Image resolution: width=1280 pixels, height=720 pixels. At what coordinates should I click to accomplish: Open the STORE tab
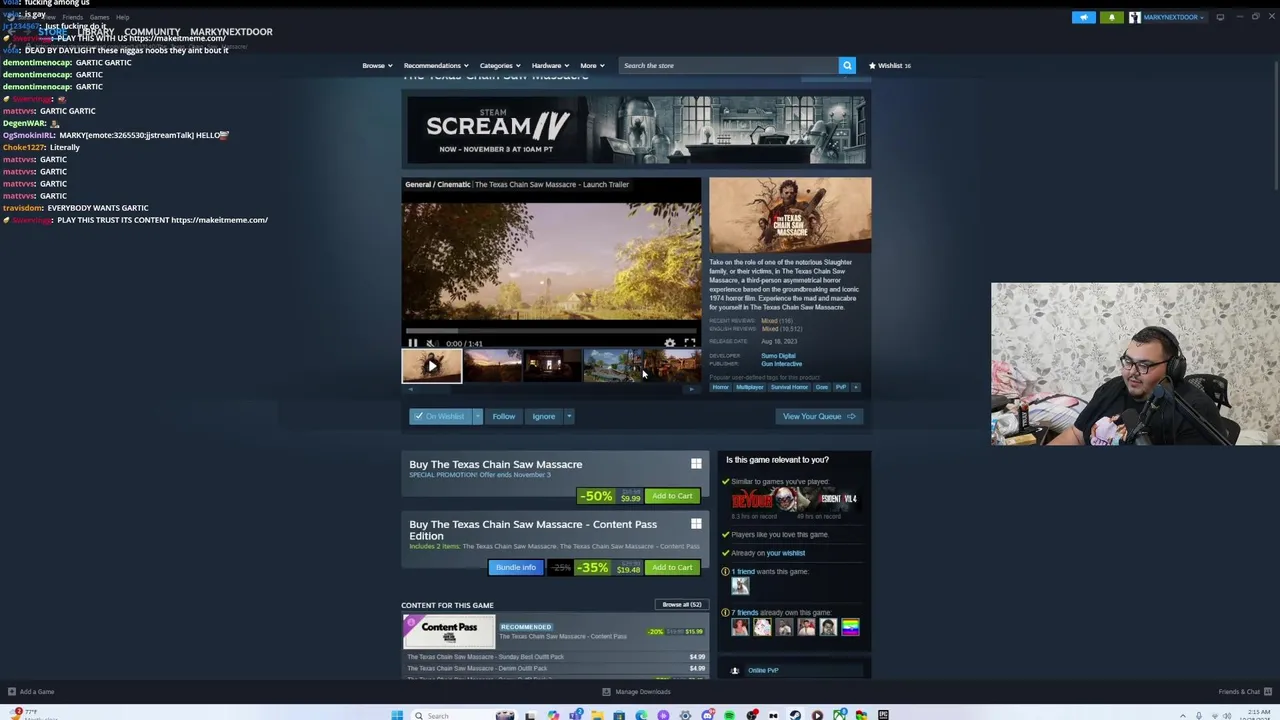tap(52, 32)
